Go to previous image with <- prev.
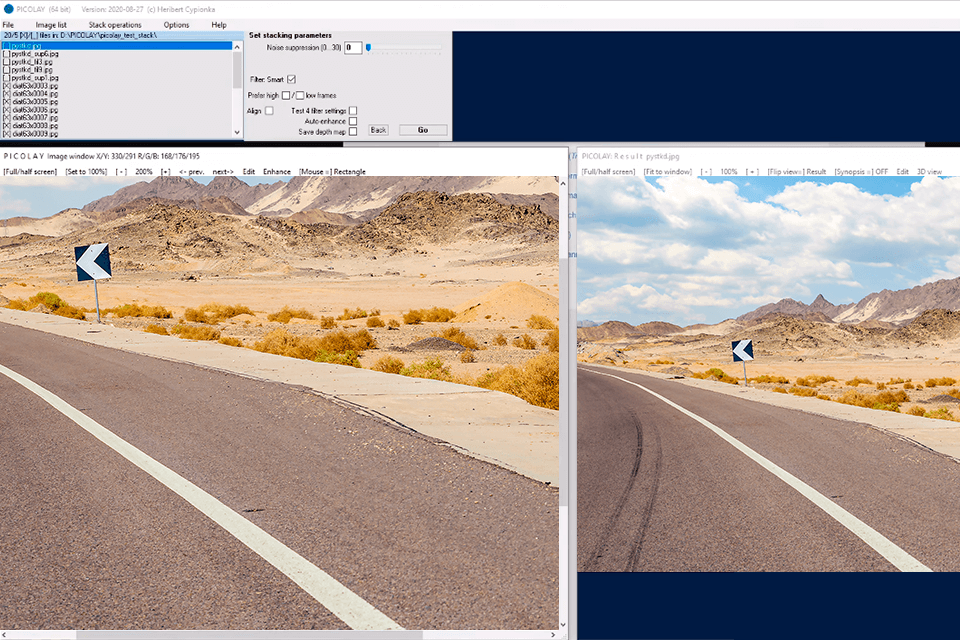 tap(191, 172)
